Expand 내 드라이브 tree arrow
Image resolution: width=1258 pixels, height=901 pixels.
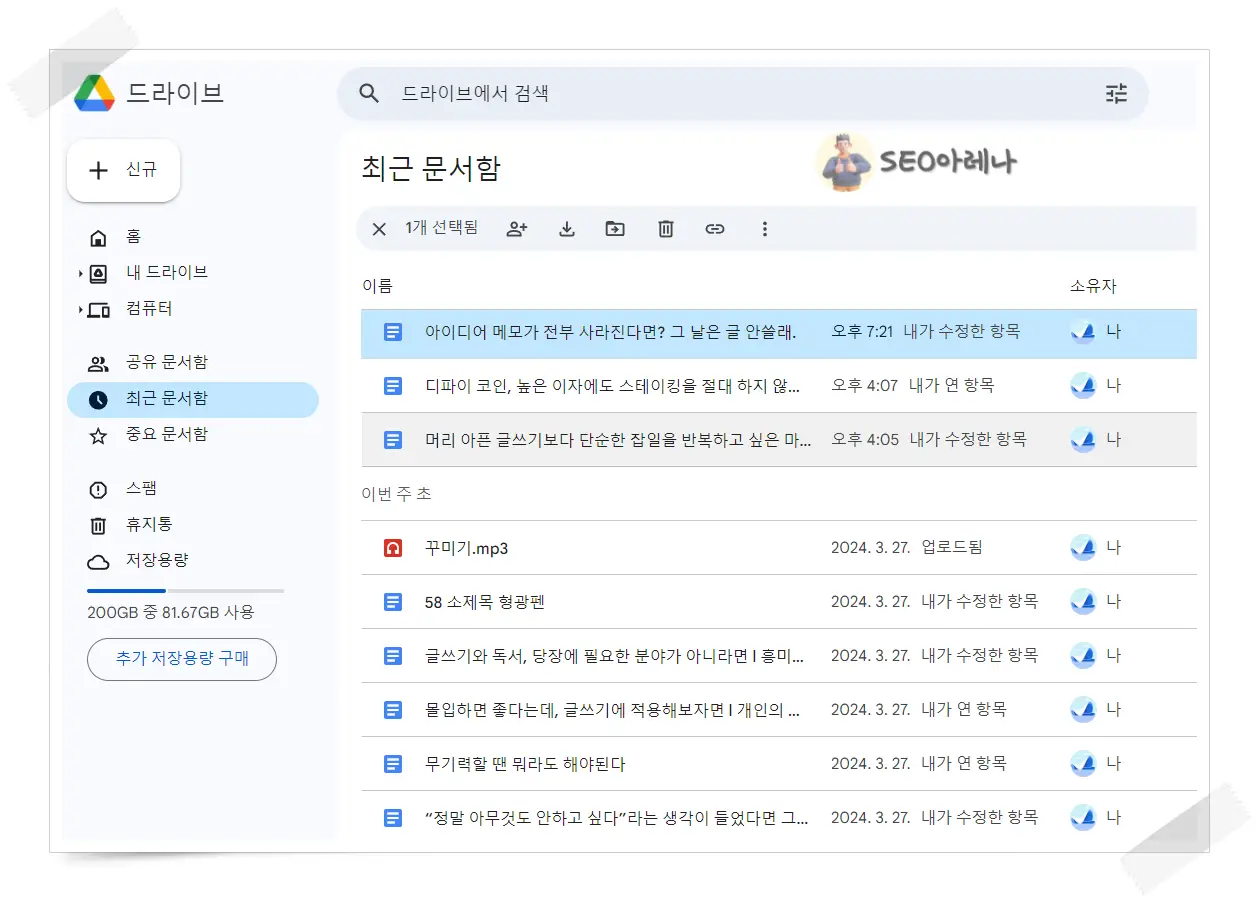80,273
